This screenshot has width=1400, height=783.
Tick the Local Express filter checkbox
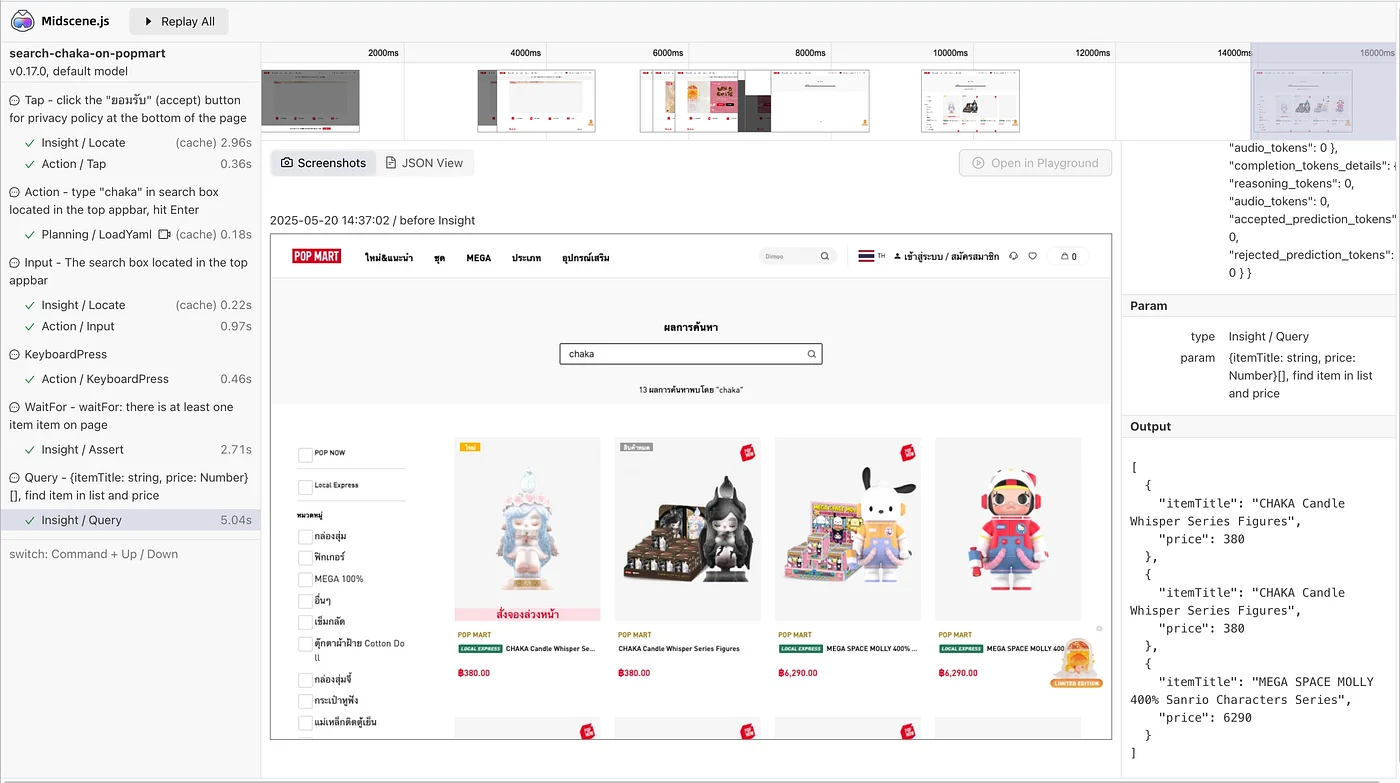coord(305,487)
